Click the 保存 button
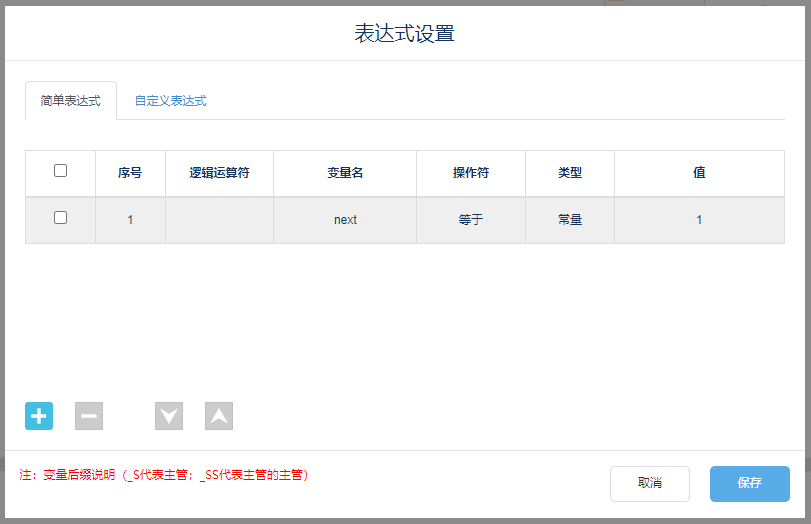The height and width of the screenshot is (524, 811). pos(749,483)
